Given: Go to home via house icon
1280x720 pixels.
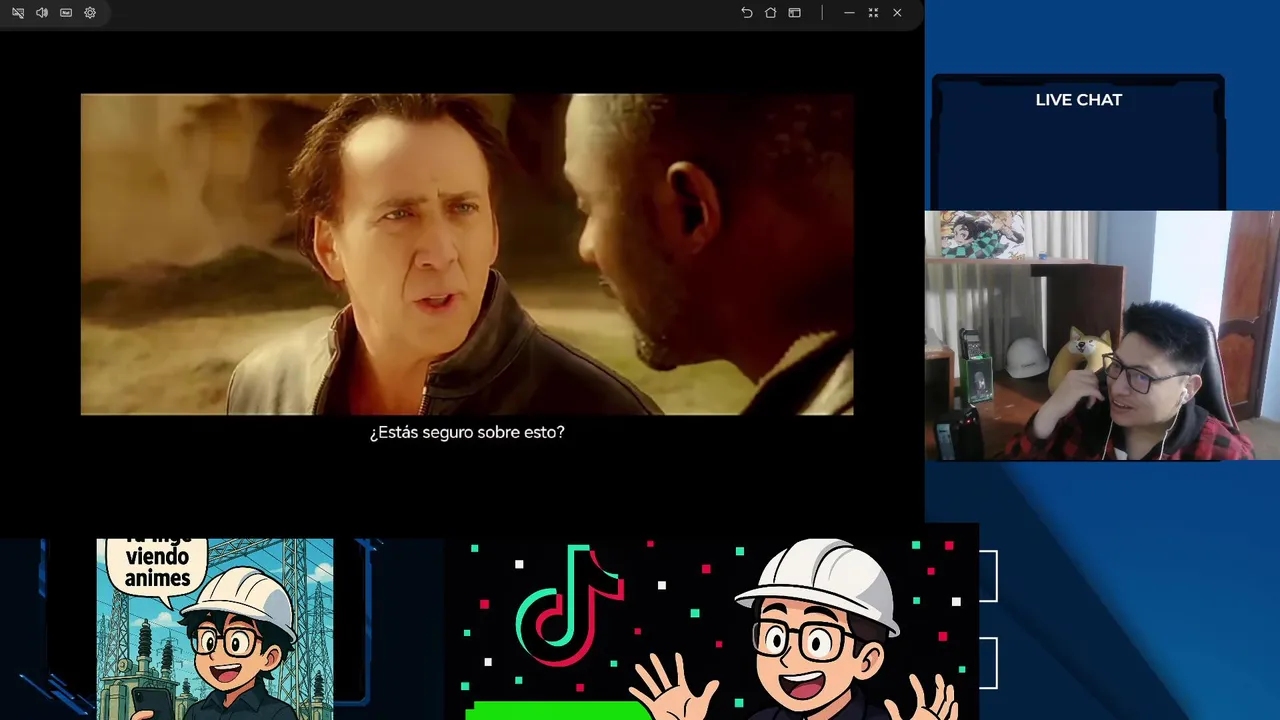Looking at the screenshot, I should tap(771, 13).
